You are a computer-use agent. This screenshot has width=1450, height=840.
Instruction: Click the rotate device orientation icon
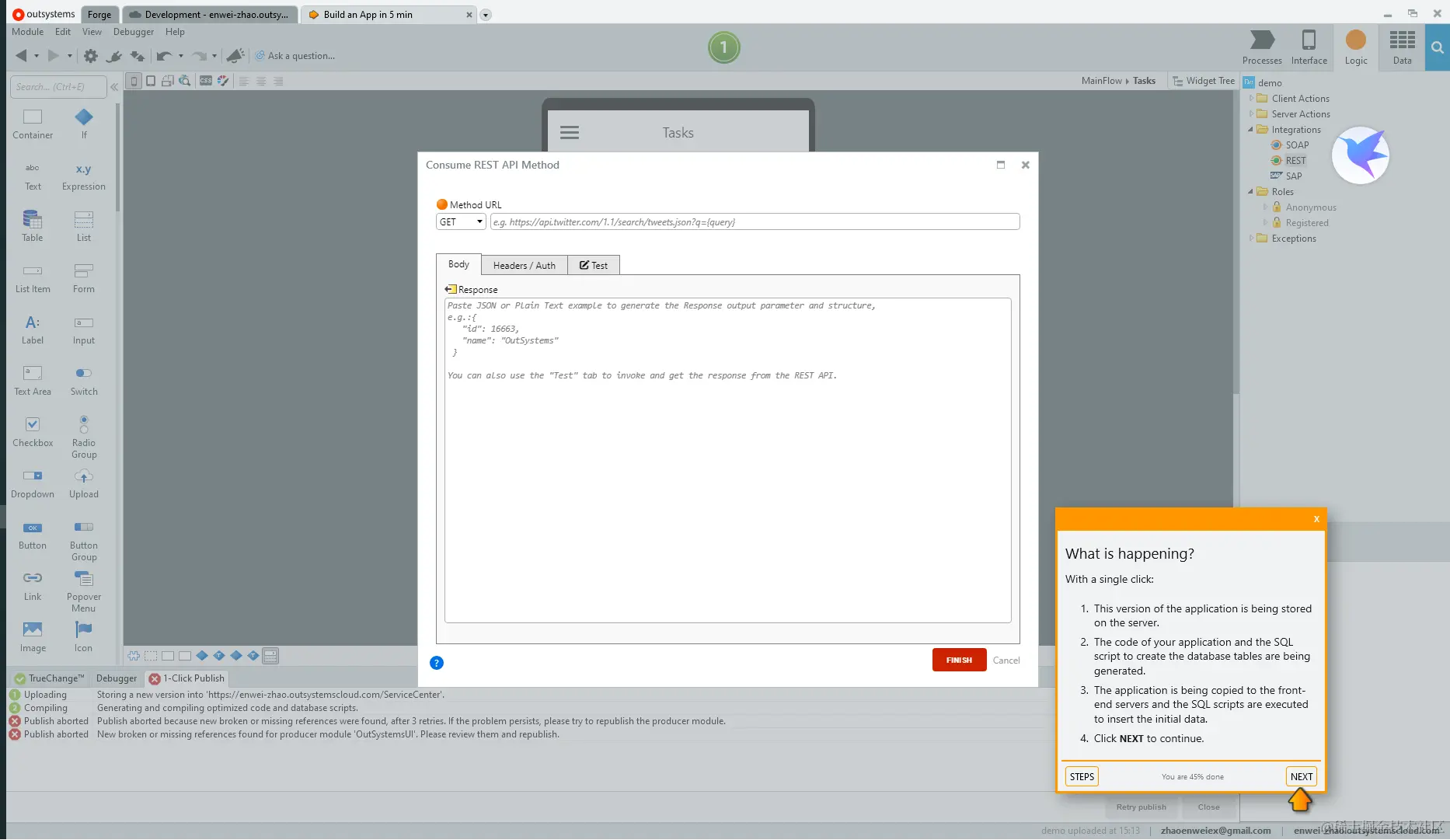pos(168,81)
